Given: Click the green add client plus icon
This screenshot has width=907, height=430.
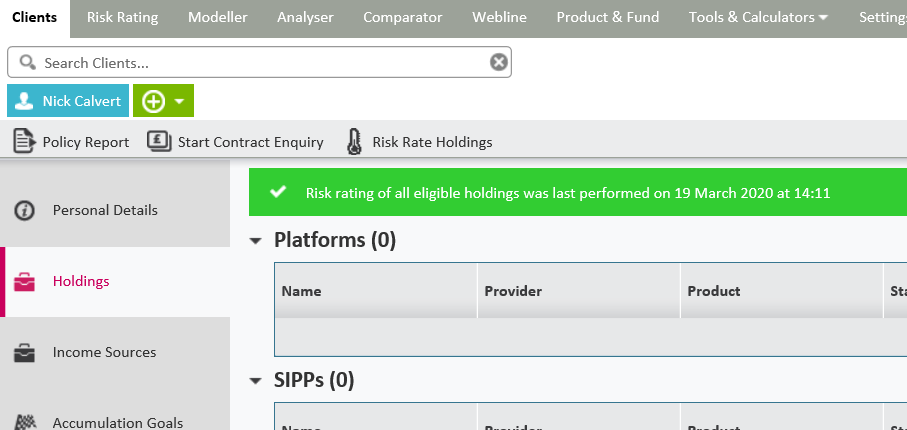Looking at the screenshot, I should click(x=153, y=101).
